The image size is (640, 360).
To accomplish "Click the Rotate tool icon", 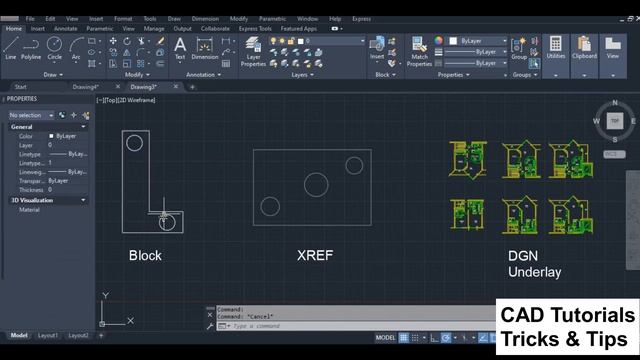I will [x=127, y=41].
